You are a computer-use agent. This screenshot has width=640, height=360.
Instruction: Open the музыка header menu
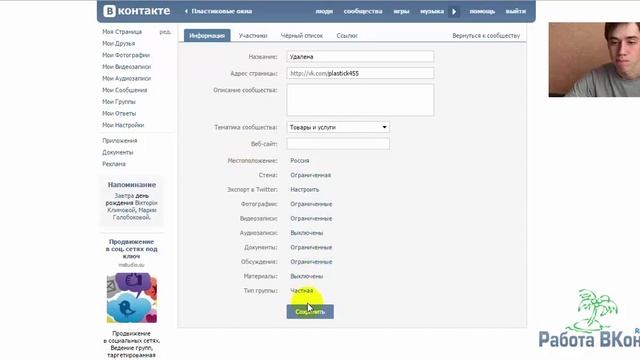click(432, 11)
